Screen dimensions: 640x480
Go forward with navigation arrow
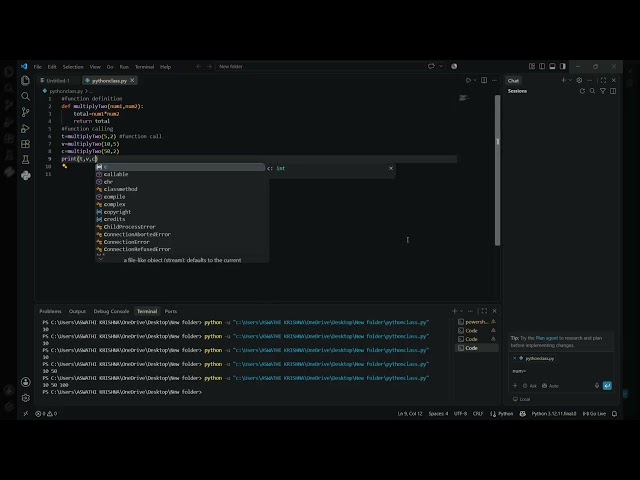209,67
